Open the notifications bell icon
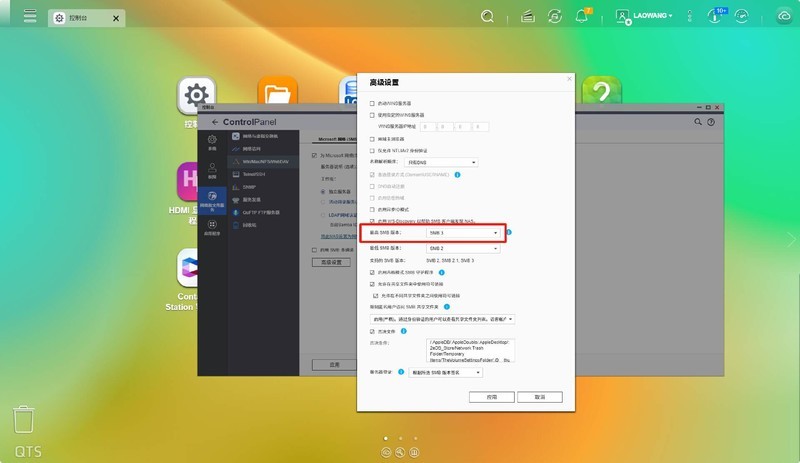The image size is (800, 463). point(582,16)
